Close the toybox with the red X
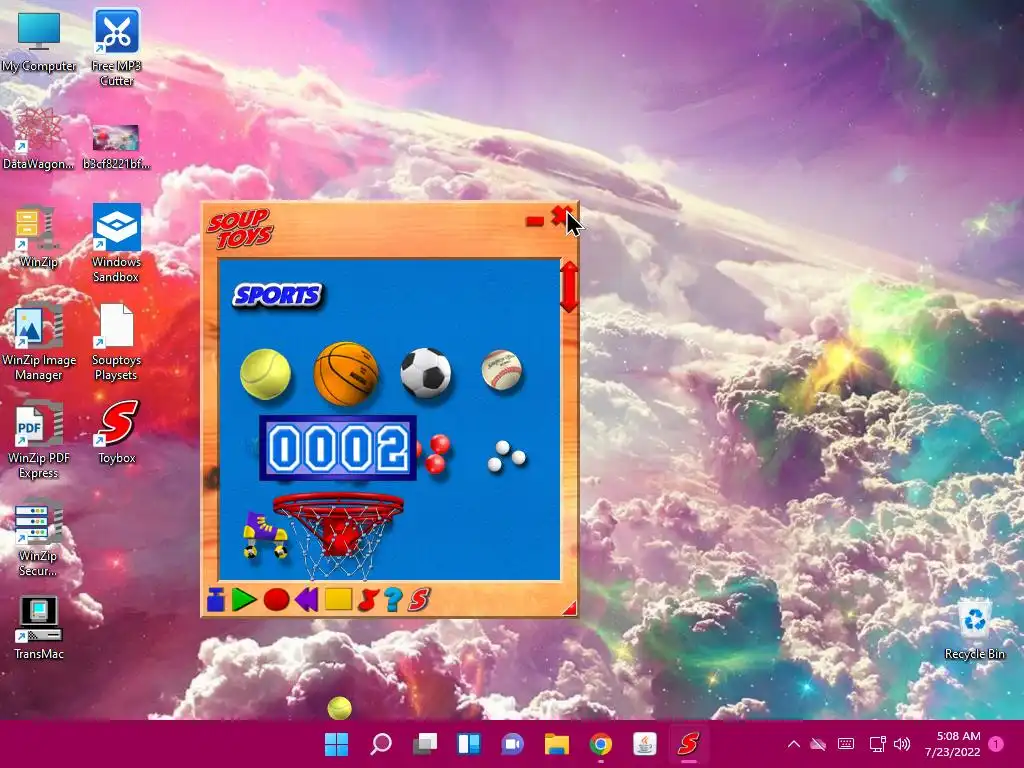 [x=560, y=216]
